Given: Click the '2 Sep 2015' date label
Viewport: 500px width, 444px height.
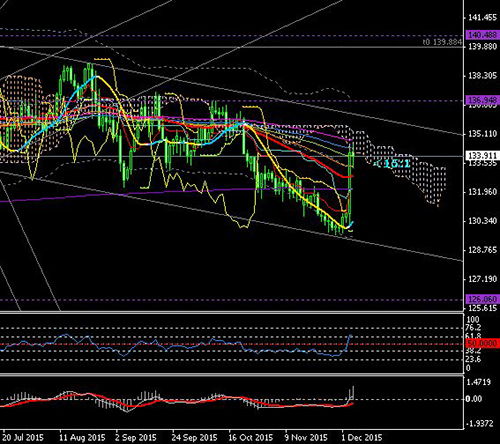Looking at the screenshot, I should click(x=135, y=437).
